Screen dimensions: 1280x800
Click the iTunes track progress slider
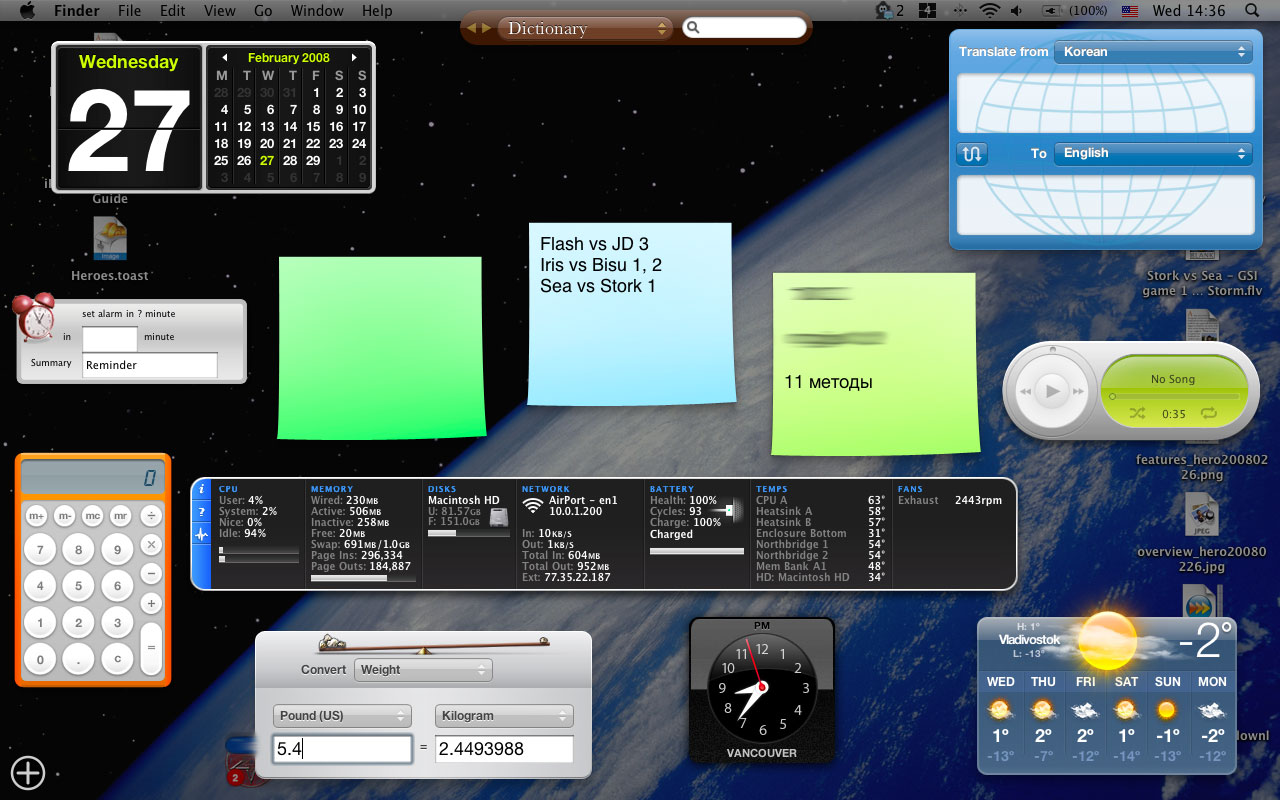1174,397
